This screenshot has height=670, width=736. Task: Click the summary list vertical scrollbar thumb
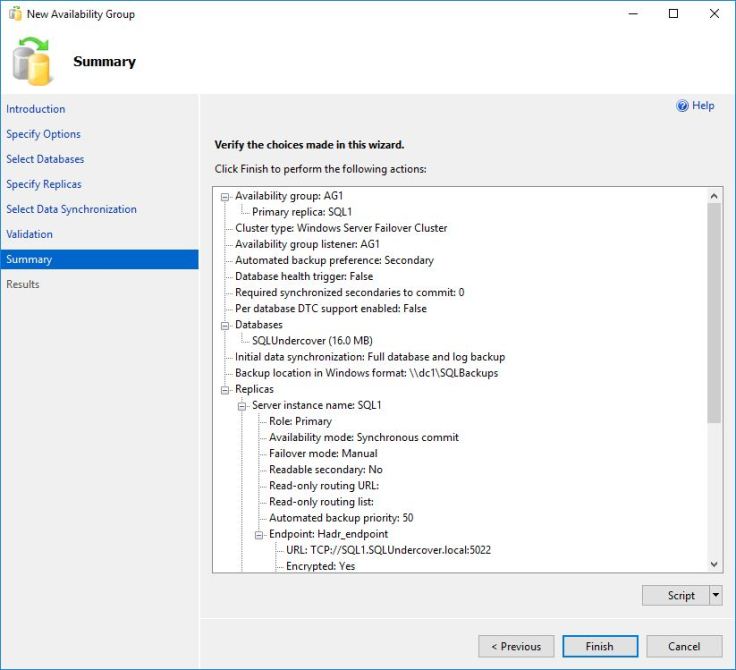pos(714,313)
